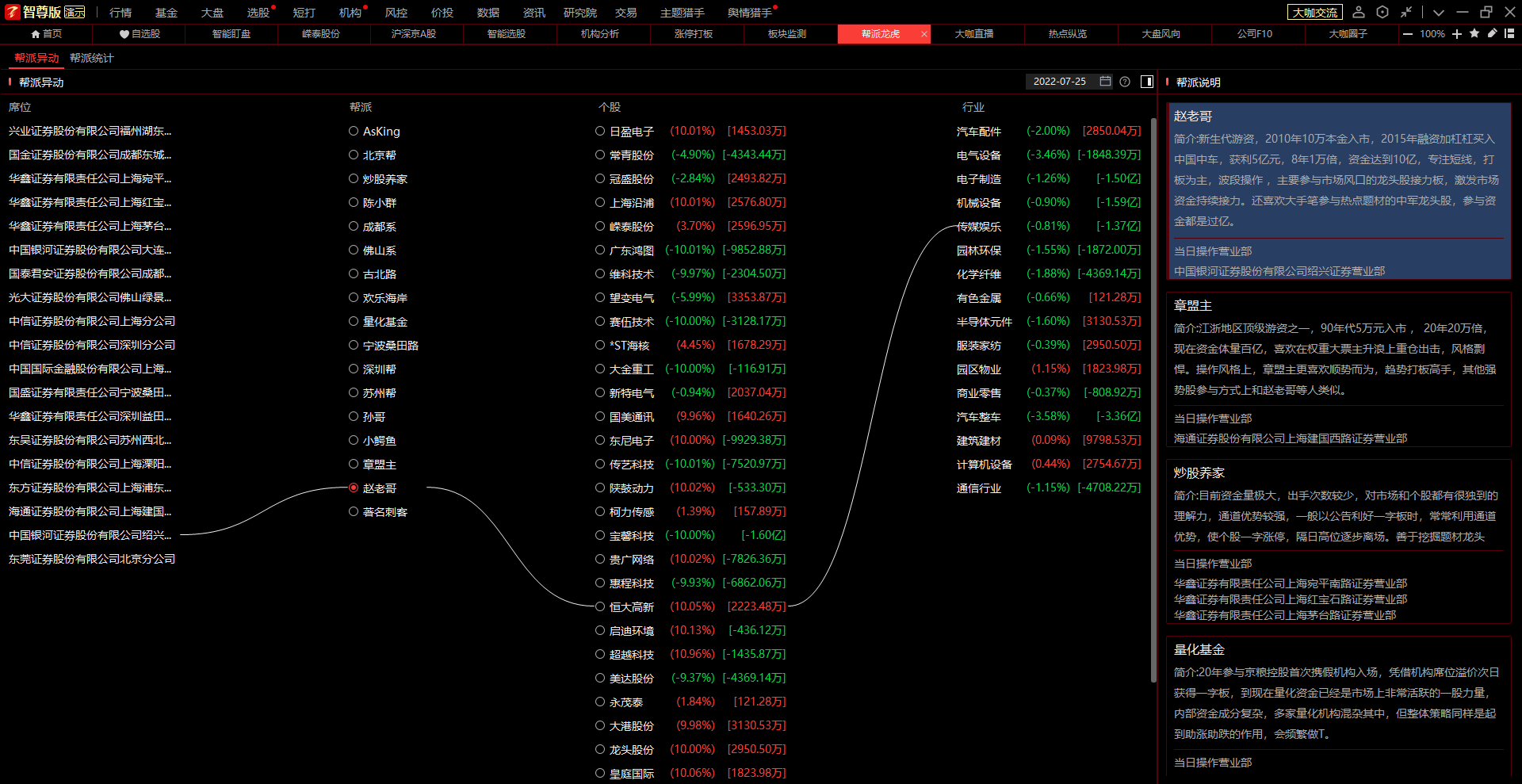Viewport: 1522px width, 784px height.
Task: Open the 公司F10 tab
Action: click(1255, 34)
